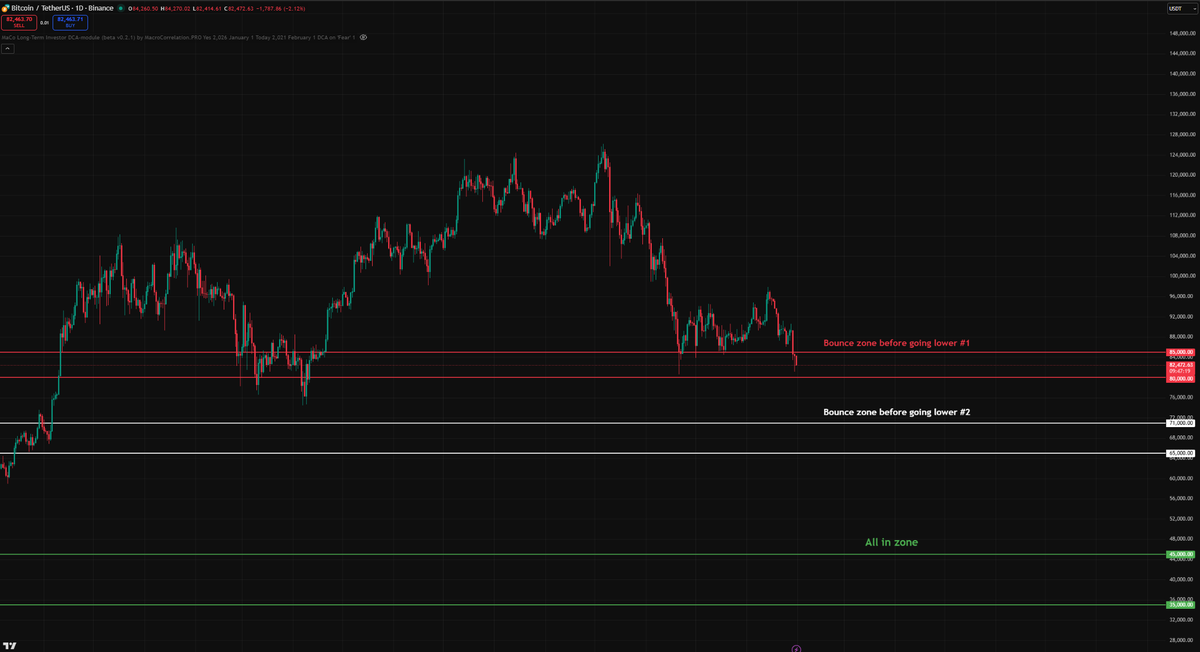Click the red SELL 82,463.70 button
This screenshot has height=652, width=1200.
22,23
